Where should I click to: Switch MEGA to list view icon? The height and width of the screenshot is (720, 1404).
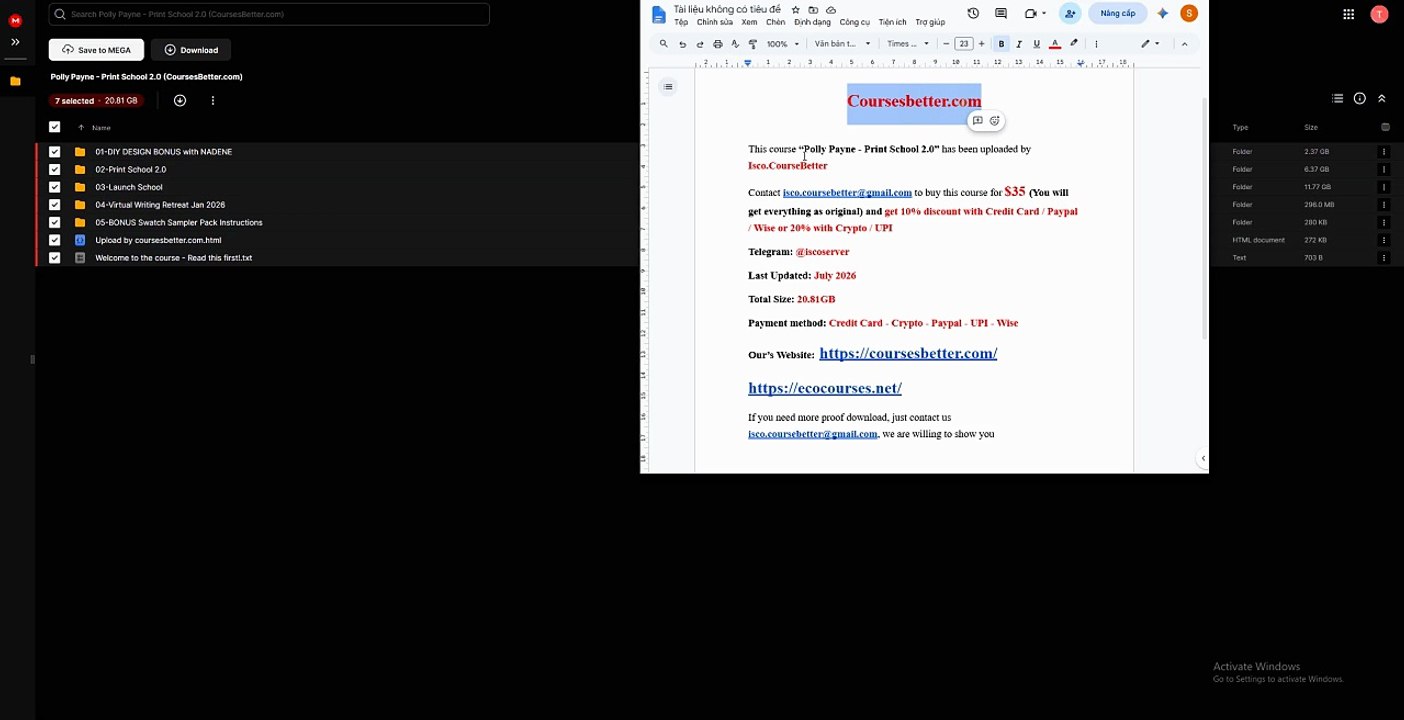[x=1338, y=98]
